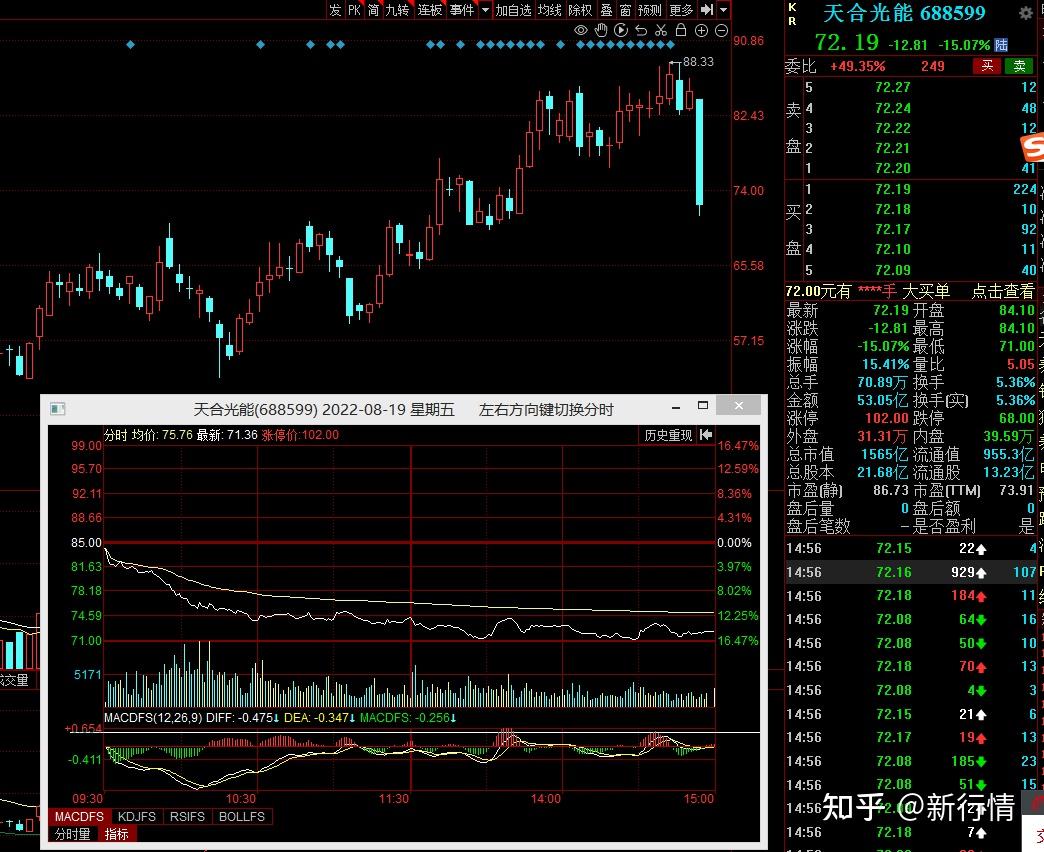Open the PK comparison tool
This screenshot has height=852, width=1044.
coord(354,10)
